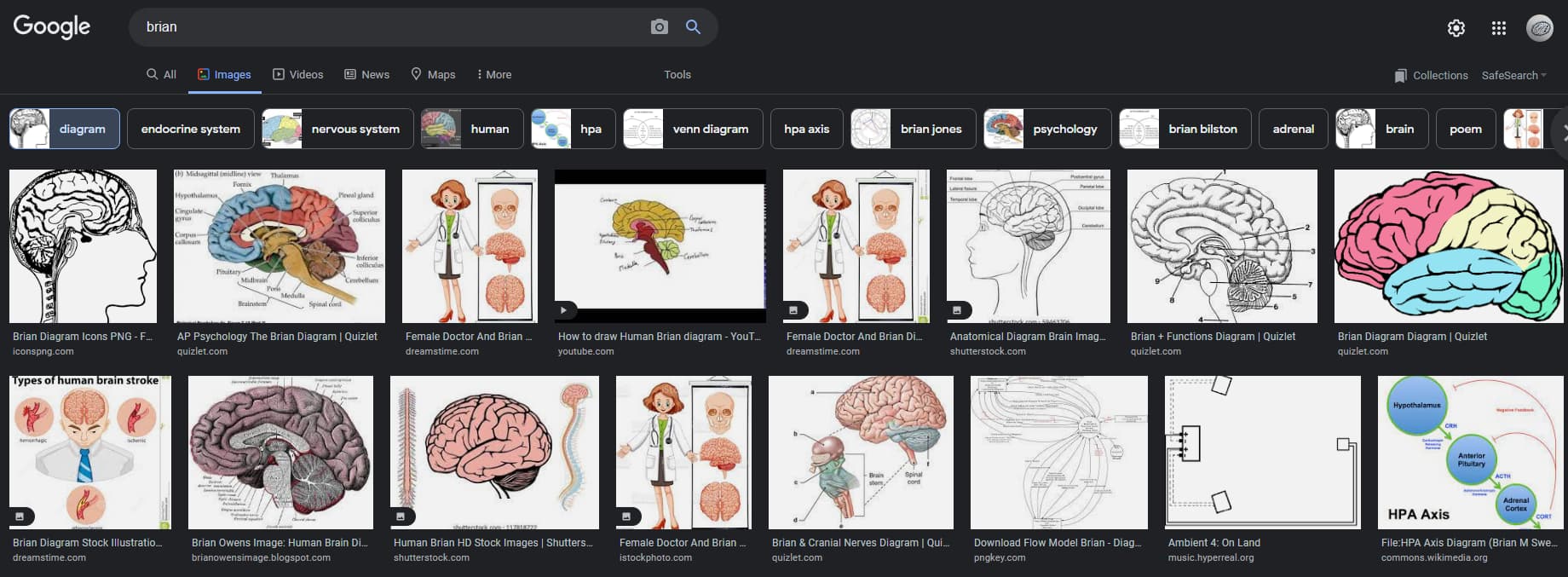Click the search by image camera icon
Viewport: 1568px width, 577px height.
[x=659, y=27]
